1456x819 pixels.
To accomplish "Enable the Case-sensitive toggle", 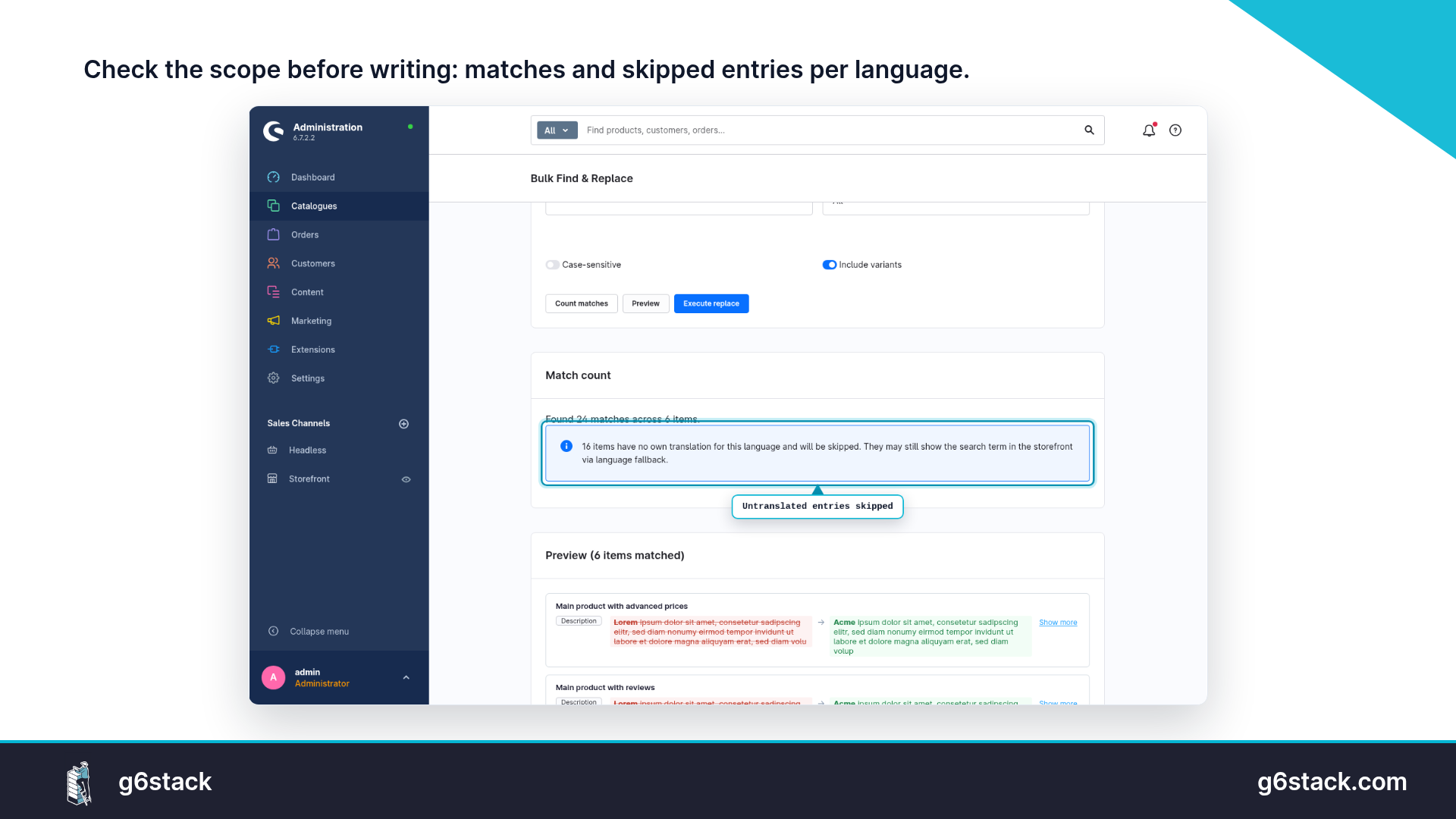I will (552, 265).
